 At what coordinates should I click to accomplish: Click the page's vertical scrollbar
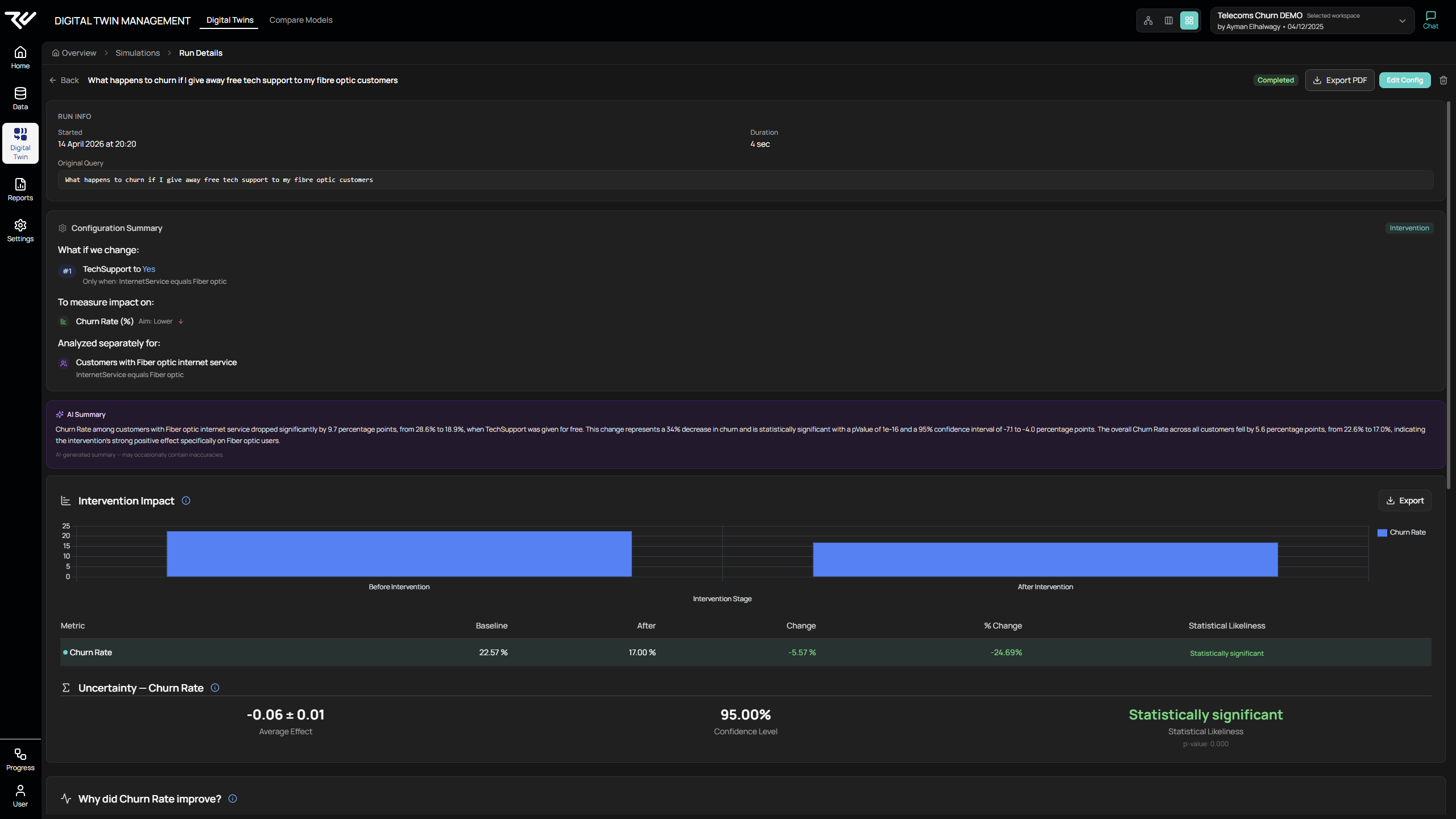(1448, 296)
